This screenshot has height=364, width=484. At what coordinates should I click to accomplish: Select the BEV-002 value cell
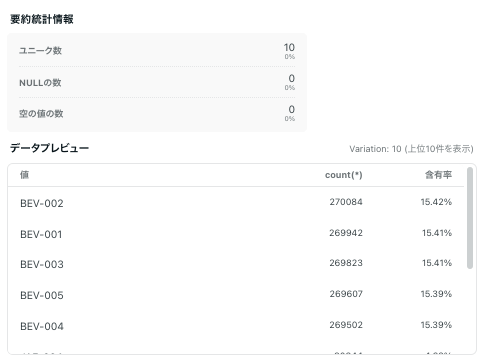[42, 203]
